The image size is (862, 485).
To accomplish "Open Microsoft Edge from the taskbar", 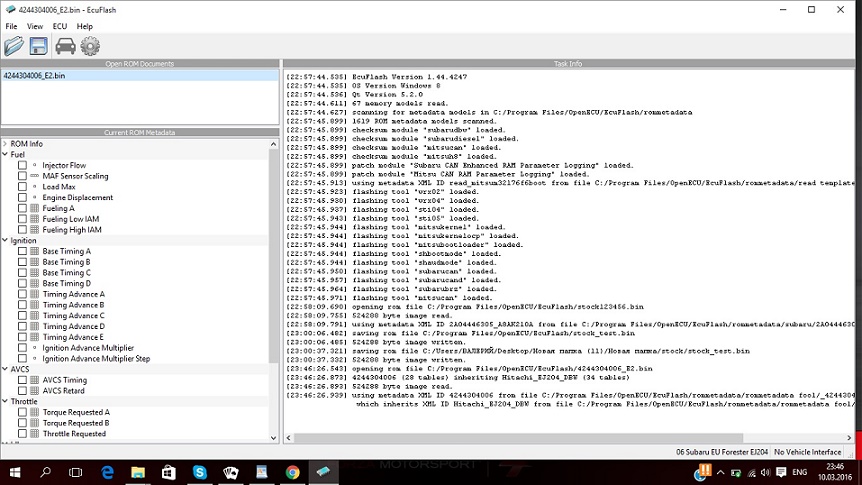I will point(107,471).
